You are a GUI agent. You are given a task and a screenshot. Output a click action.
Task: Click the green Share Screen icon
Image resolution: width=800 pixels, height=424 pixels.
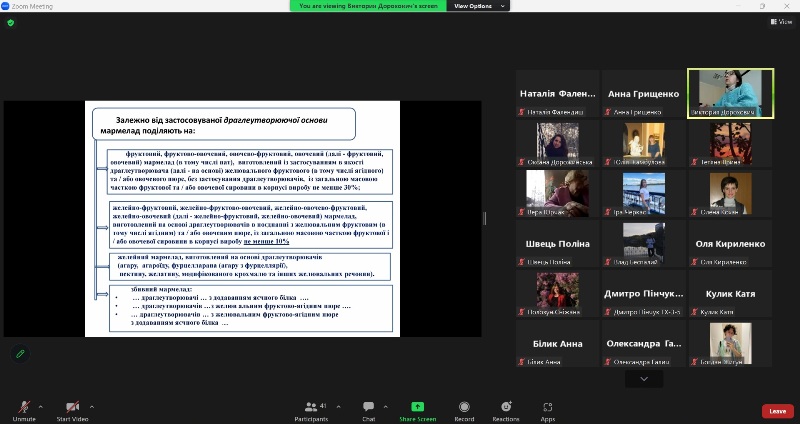pyautogui.click(x=417, y=407)
